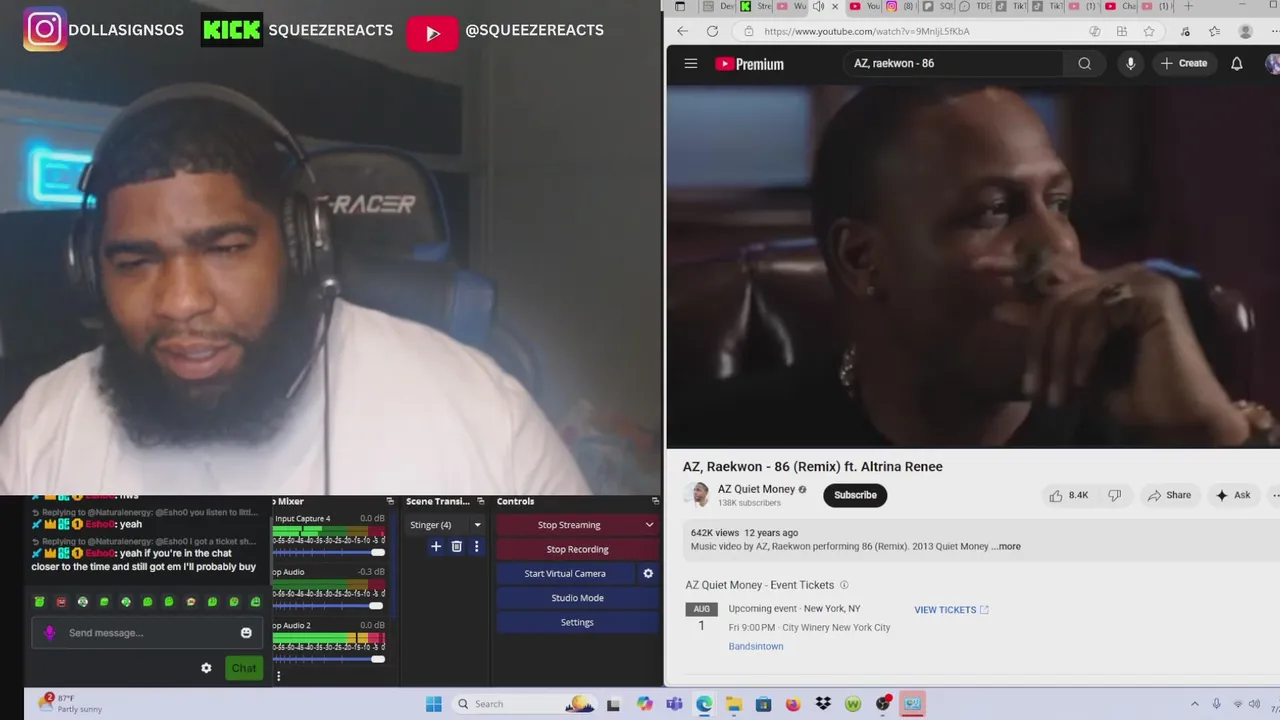Click the browser address bar URL
1280x720 pixels.
[x=866, y=31]
